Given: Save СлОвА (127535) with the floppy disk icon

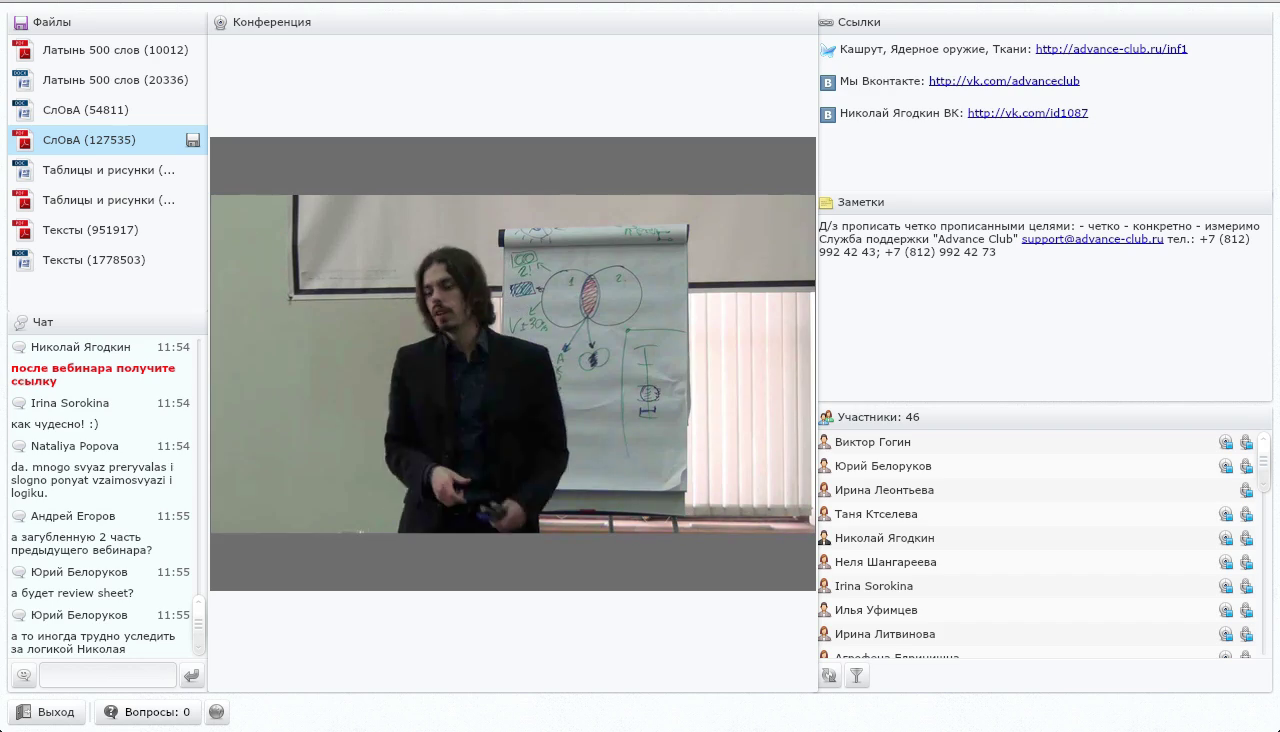Looking at the screenshot, I should [x=193, y=141].
